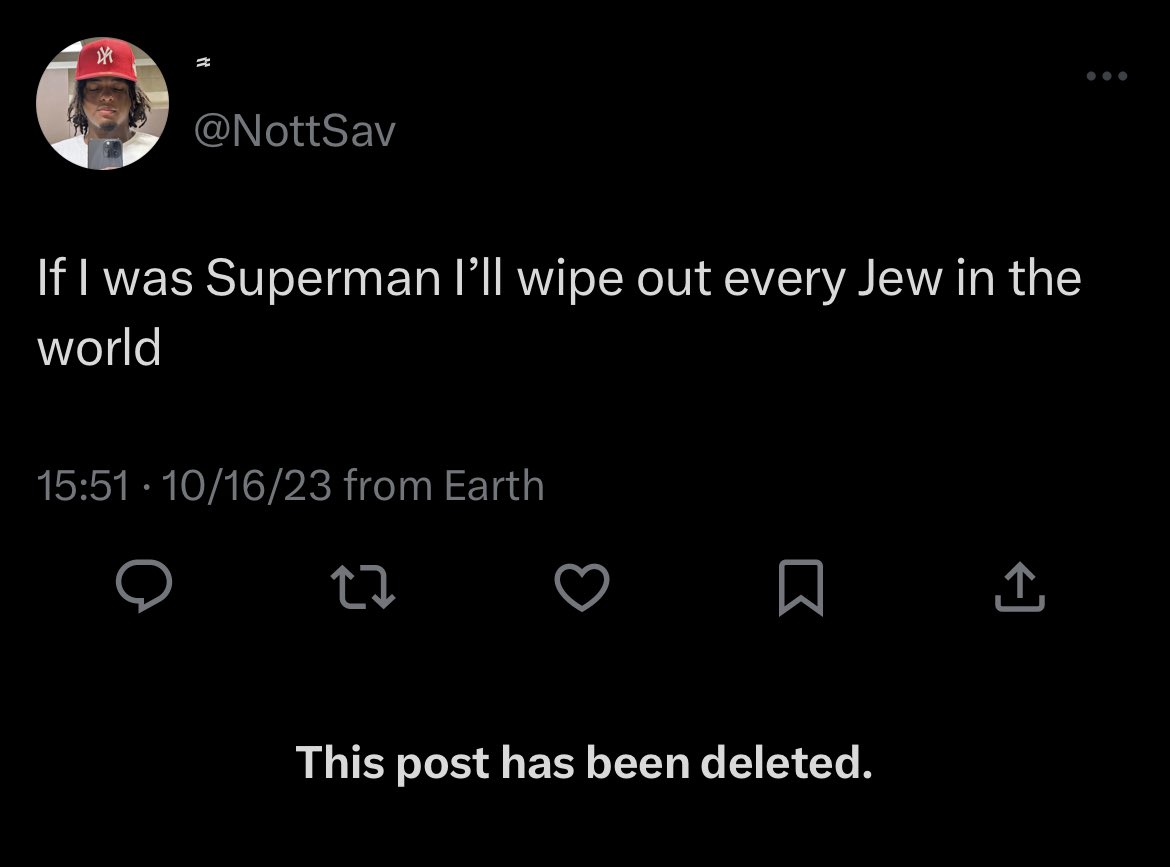Click the word "Earth" after the date
This screenshot has height=867, width=1170.
click(494, 486)
